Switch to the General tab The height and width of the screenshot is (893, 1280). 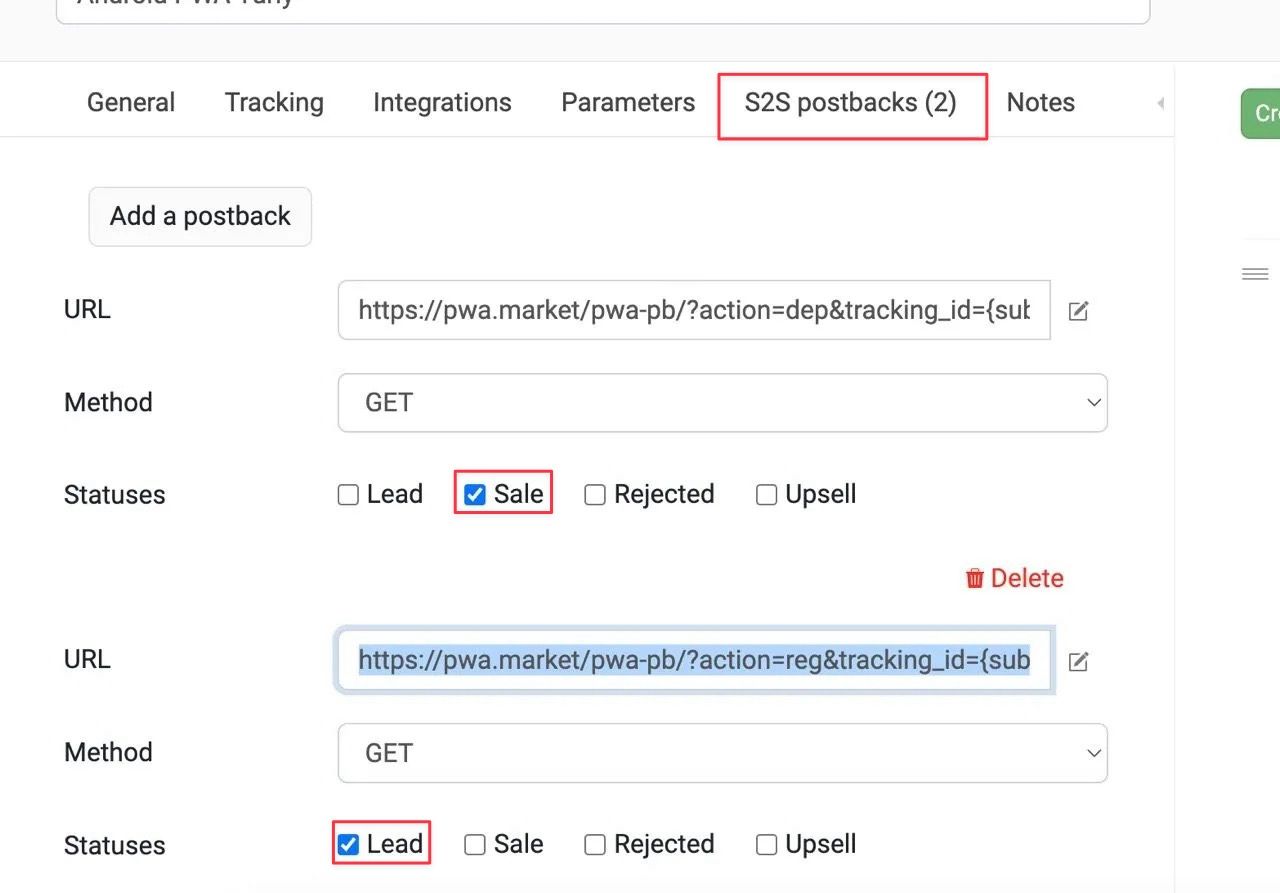(x=131, y=103)
